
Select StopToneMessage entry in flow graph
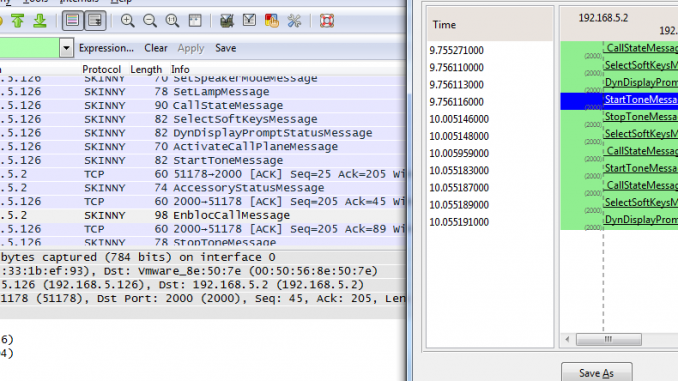(x=641, y=117)
